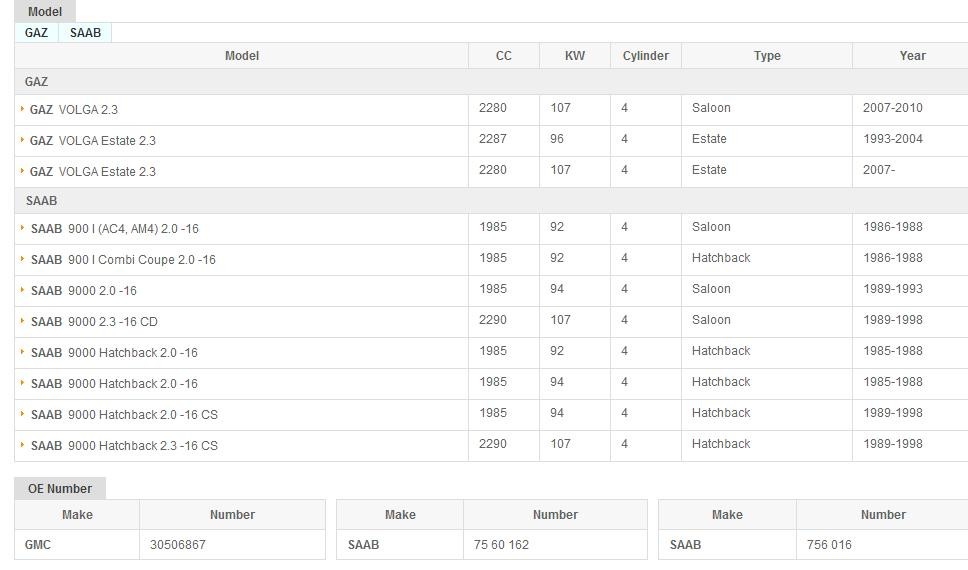Screen dimensions: 968x570
Task: Switch to the GAZ tab
Action: coord(36,33)
